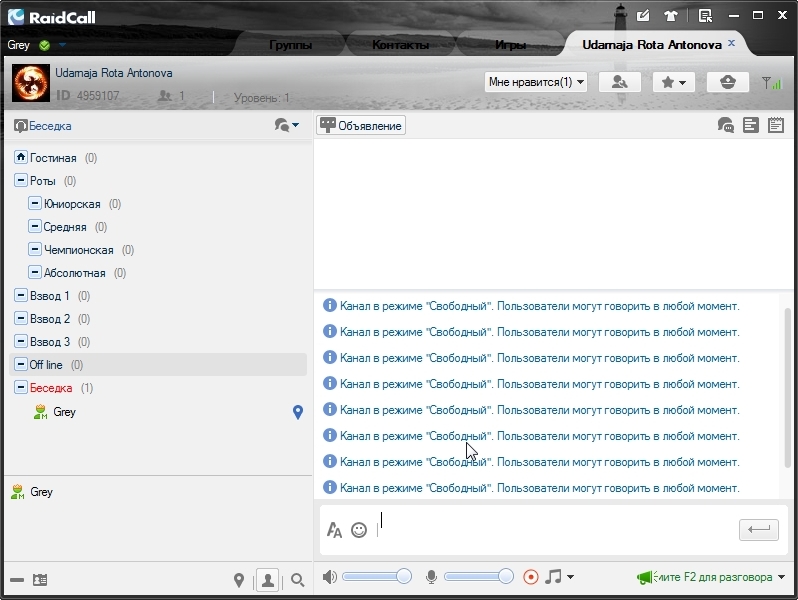Select the Взвод 3 channel
The height and width of the screenshot is (600, 798).
pos(49,341)
